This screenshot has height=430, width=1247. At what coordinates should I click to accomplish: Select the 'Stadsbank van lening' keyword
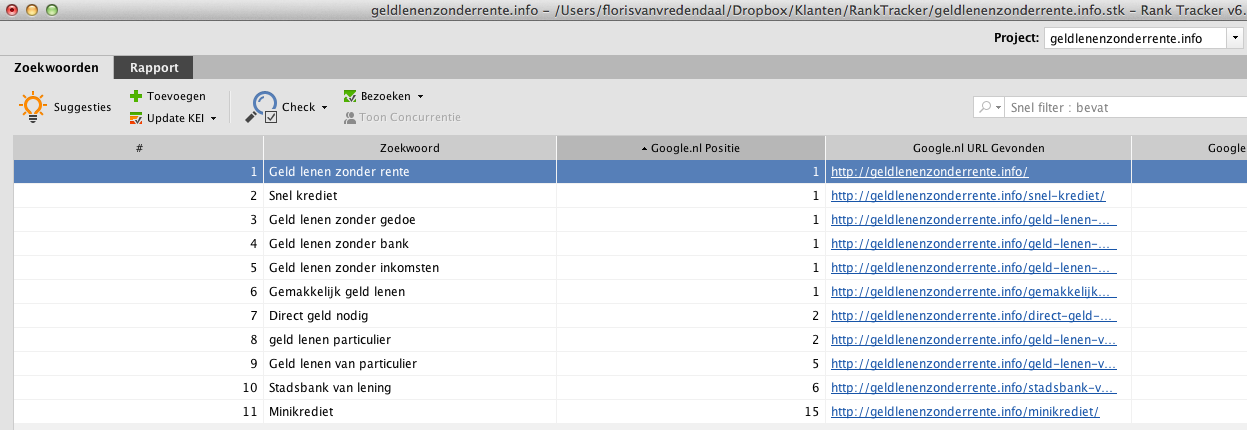pos(330,388)
